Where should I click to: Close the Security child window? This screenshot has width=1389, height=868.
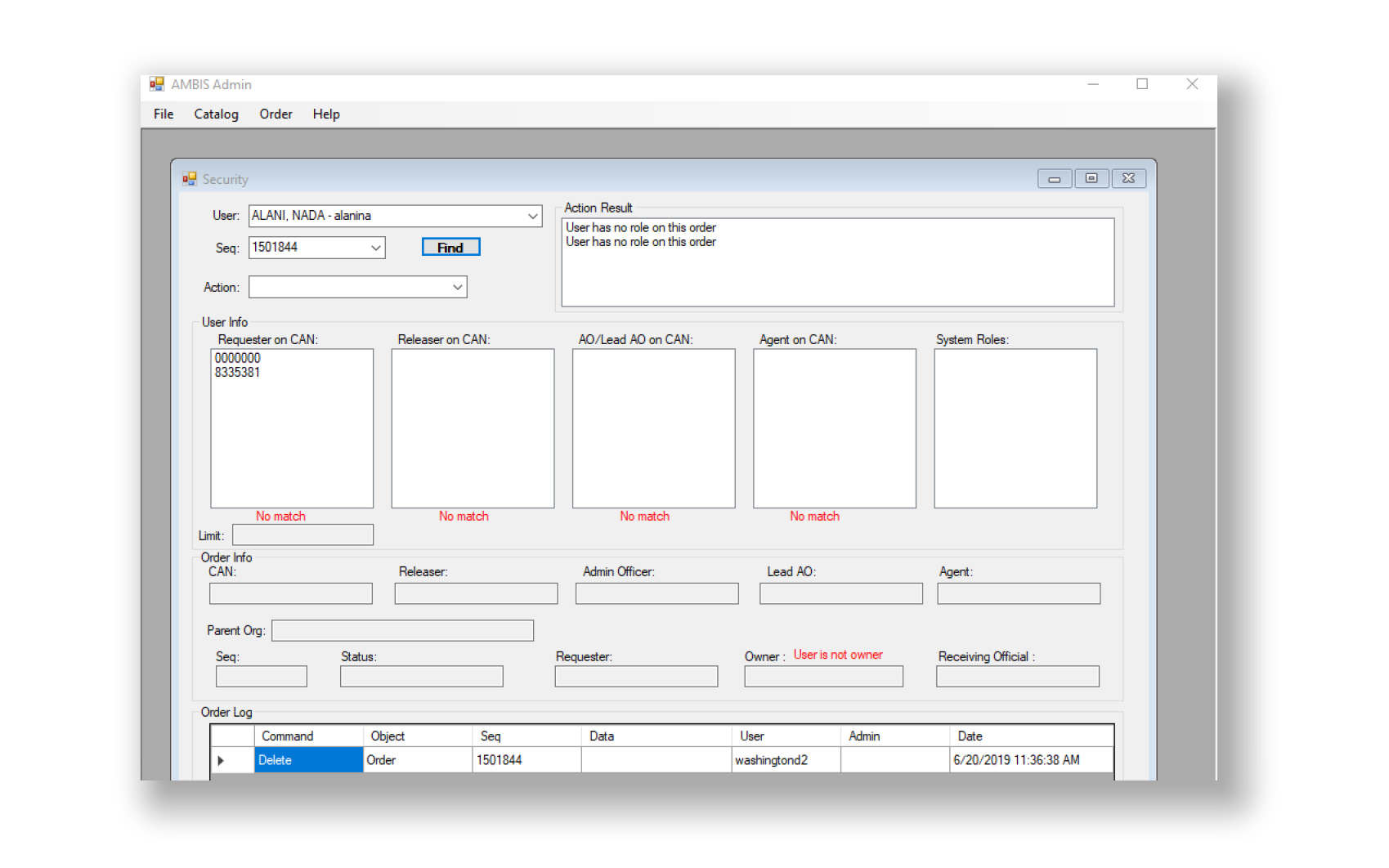(x=1128, y=179)
